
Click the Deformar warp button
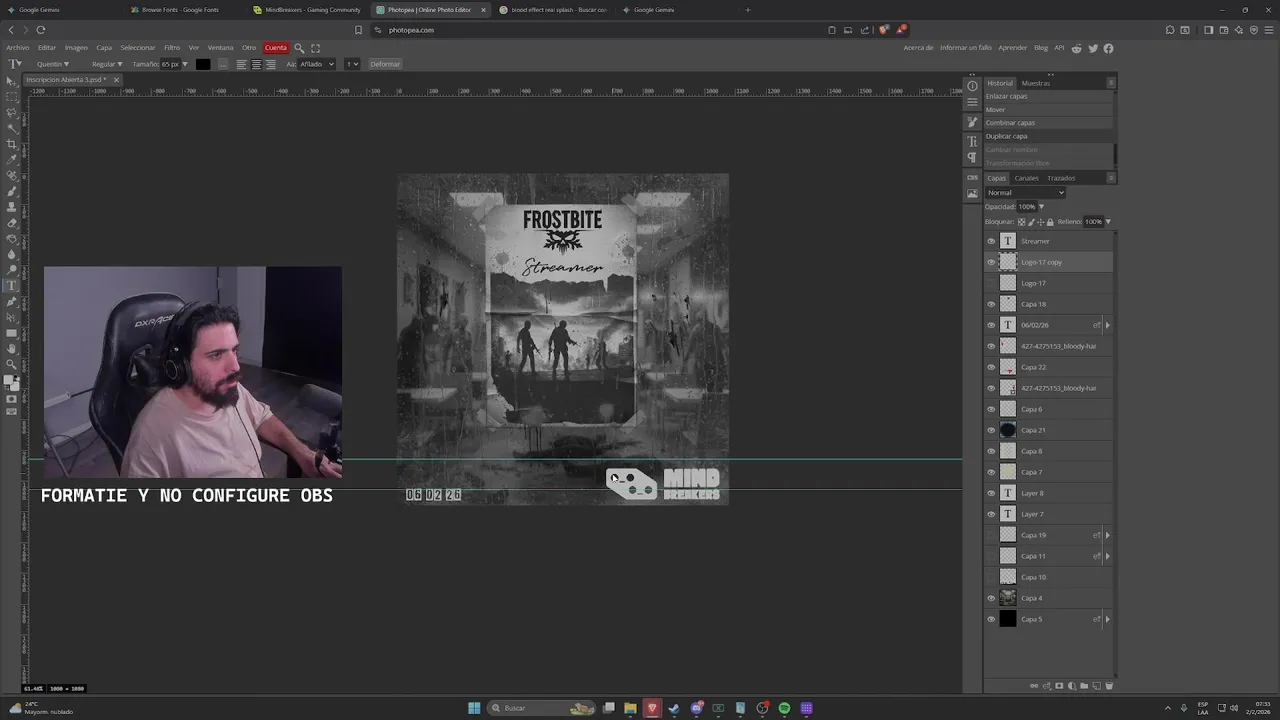385,64
